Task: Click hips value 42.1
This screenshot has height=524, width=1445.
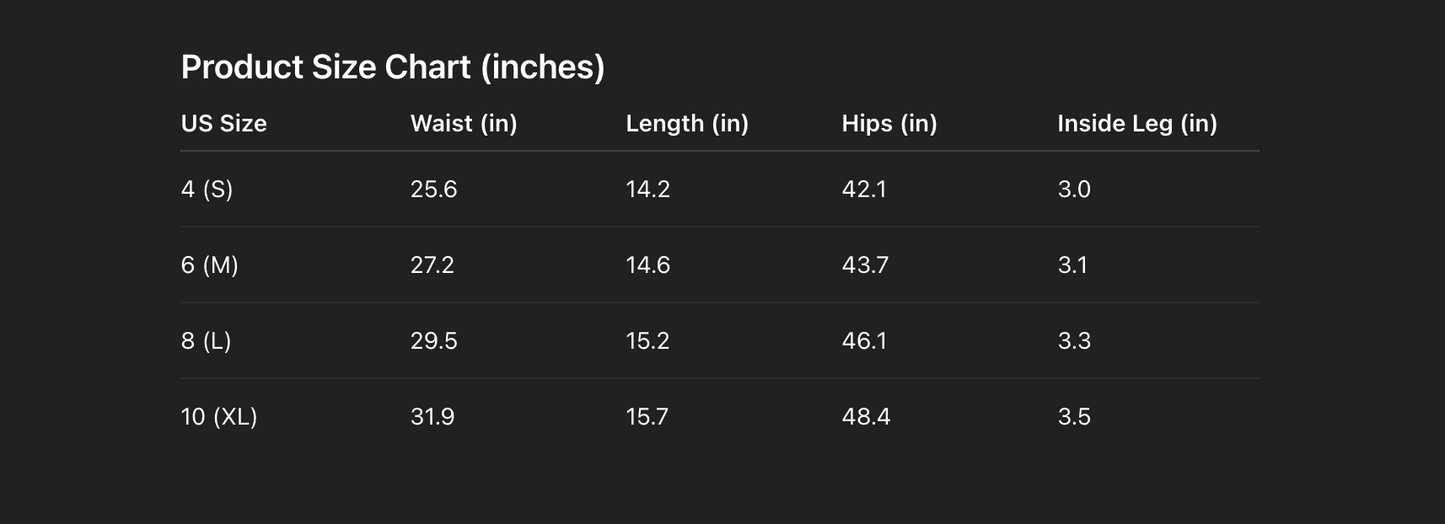Action: tap(864, 189)
